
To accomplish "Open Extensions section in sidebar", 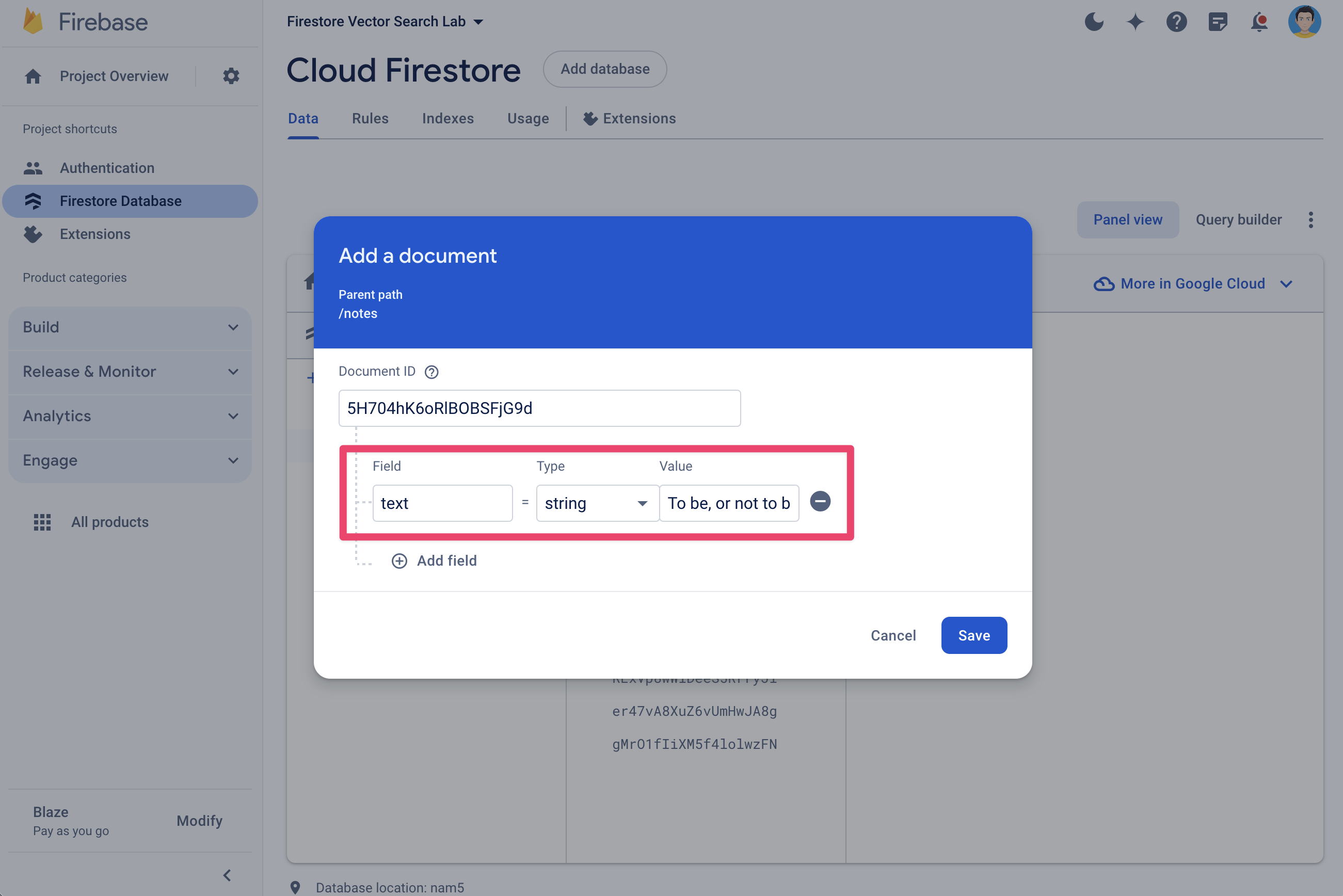I will coord(94,234).
